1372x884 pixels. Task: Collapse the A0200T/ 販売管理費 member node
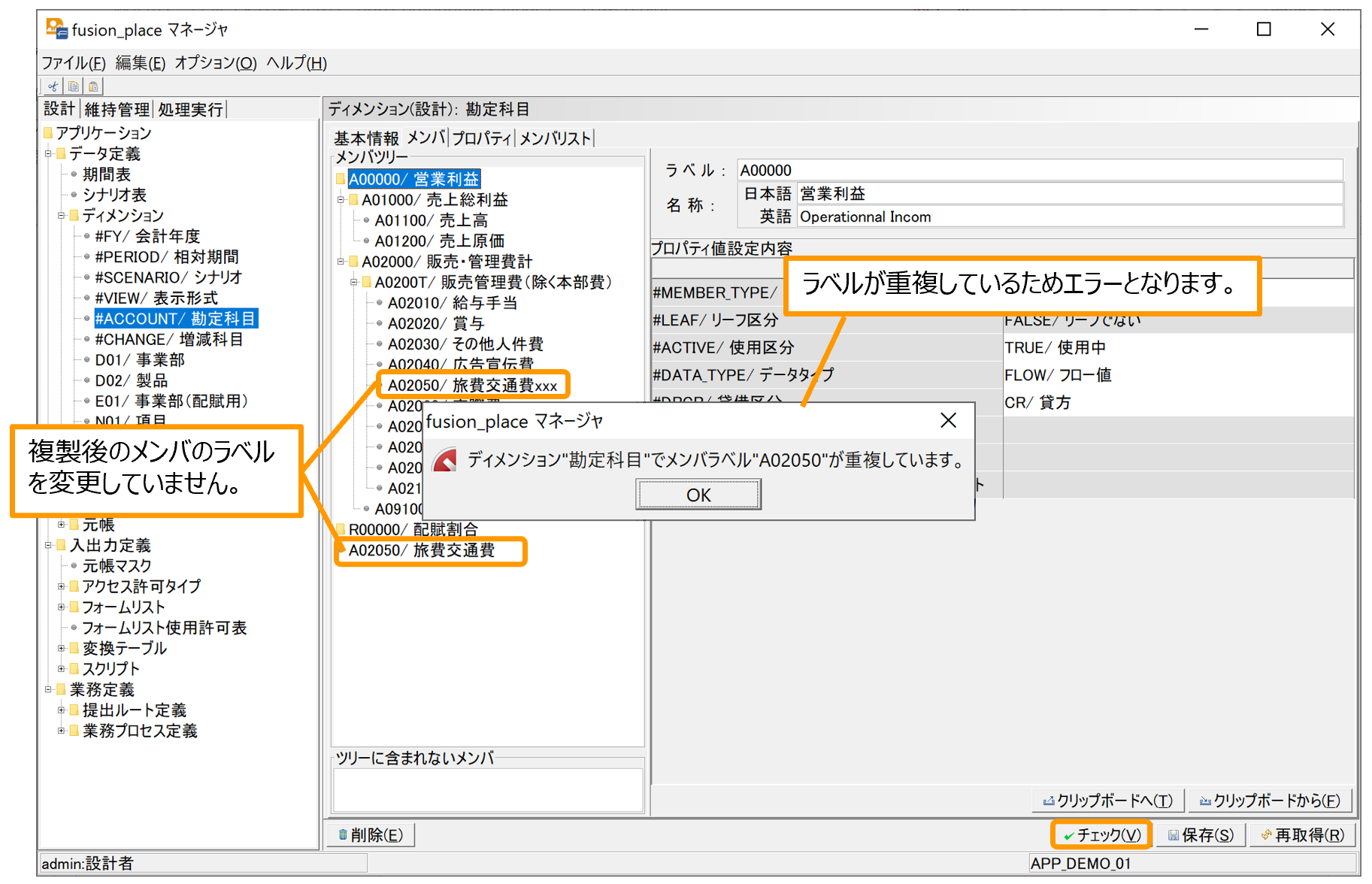point(354,283)
